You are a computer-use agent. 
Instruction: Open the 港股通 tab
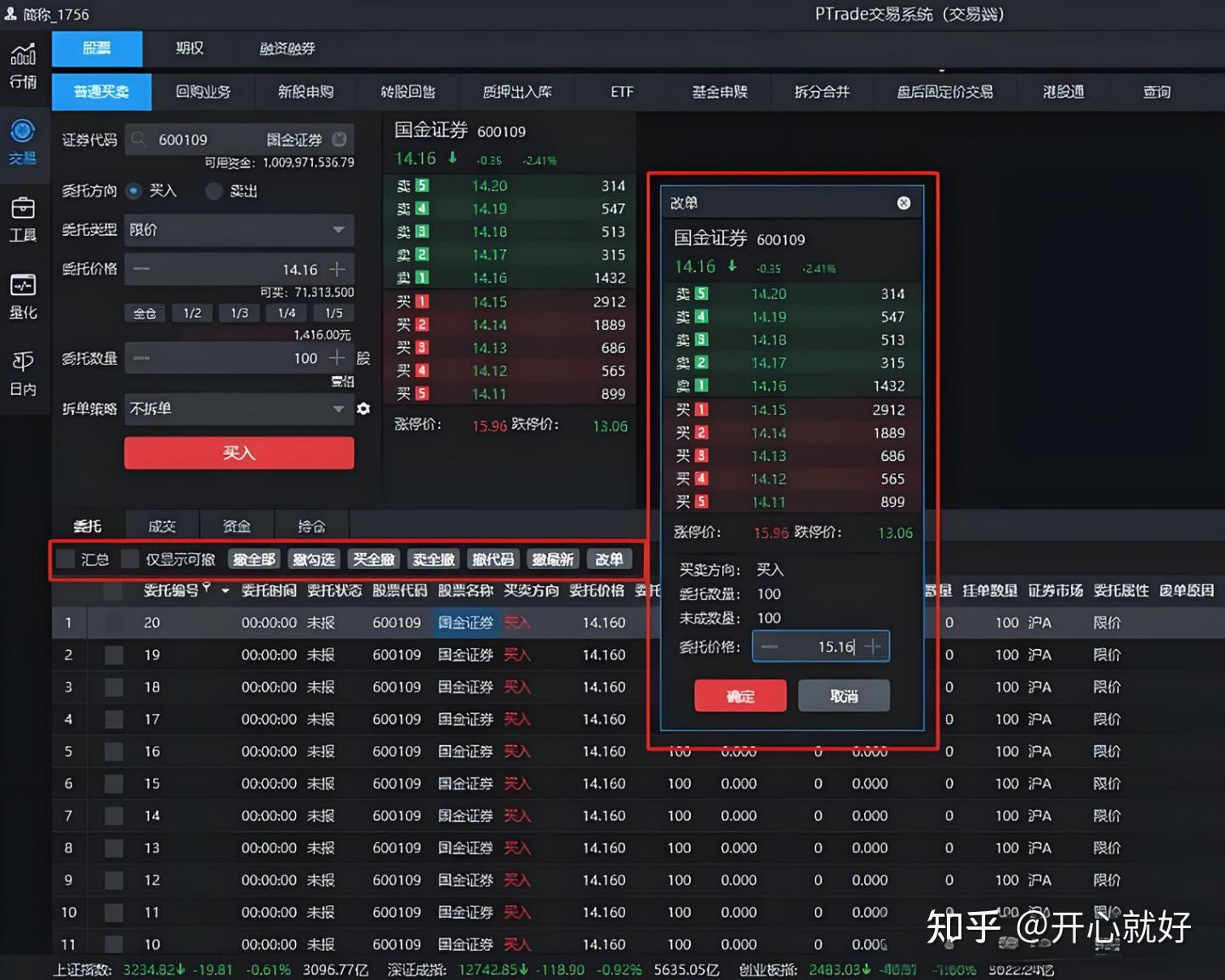1062,92
